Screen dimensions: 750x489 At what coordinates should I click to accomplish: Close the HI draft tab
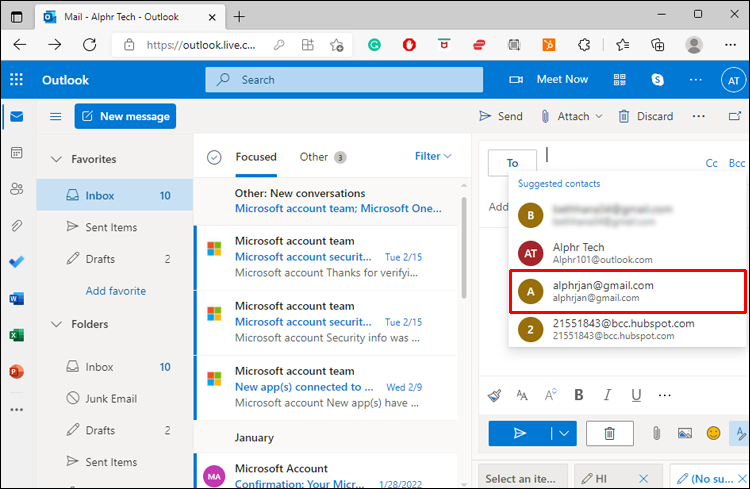643,478
